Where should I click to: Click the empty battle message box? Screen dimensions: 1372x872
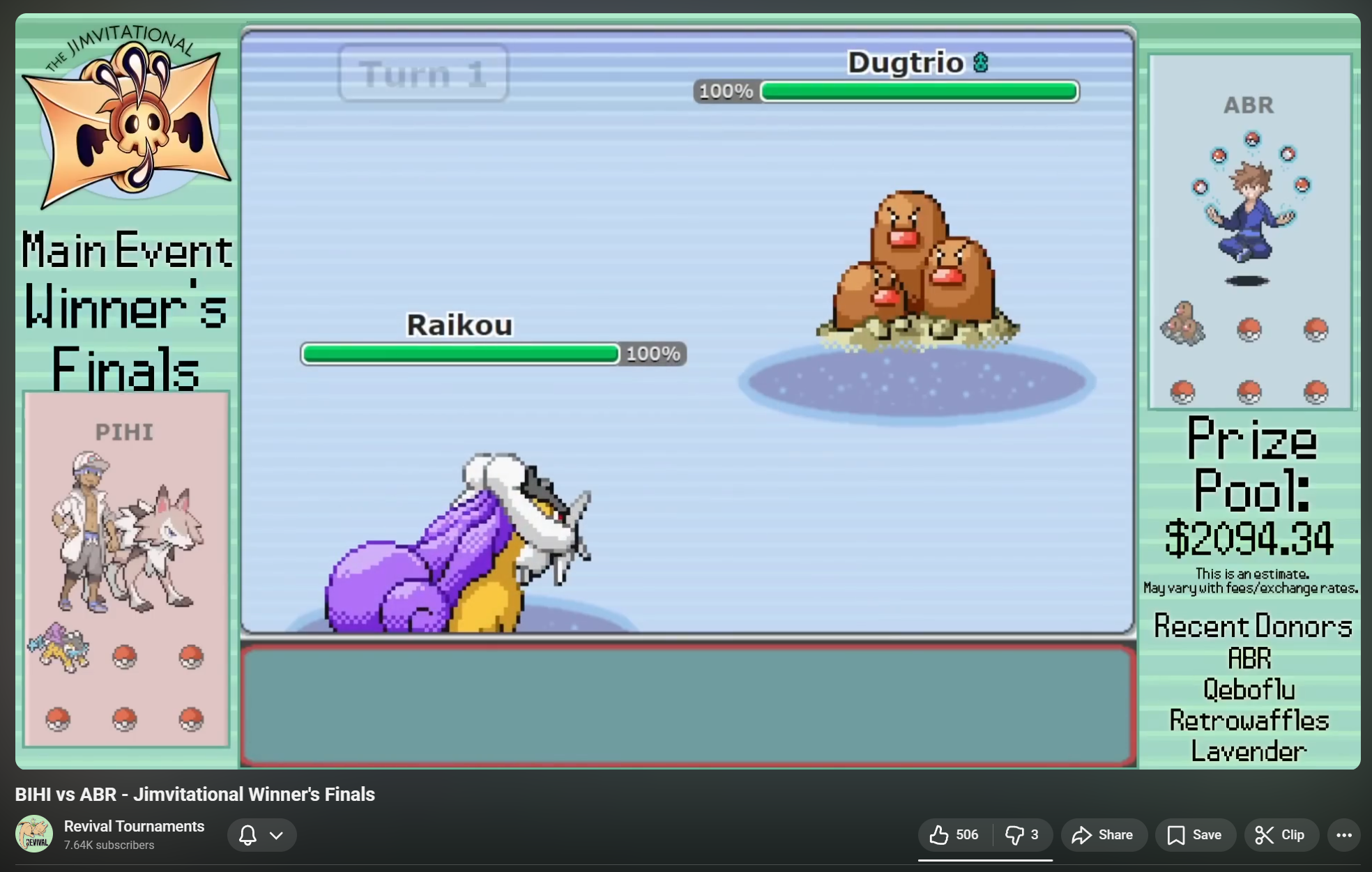coord(687,705)
